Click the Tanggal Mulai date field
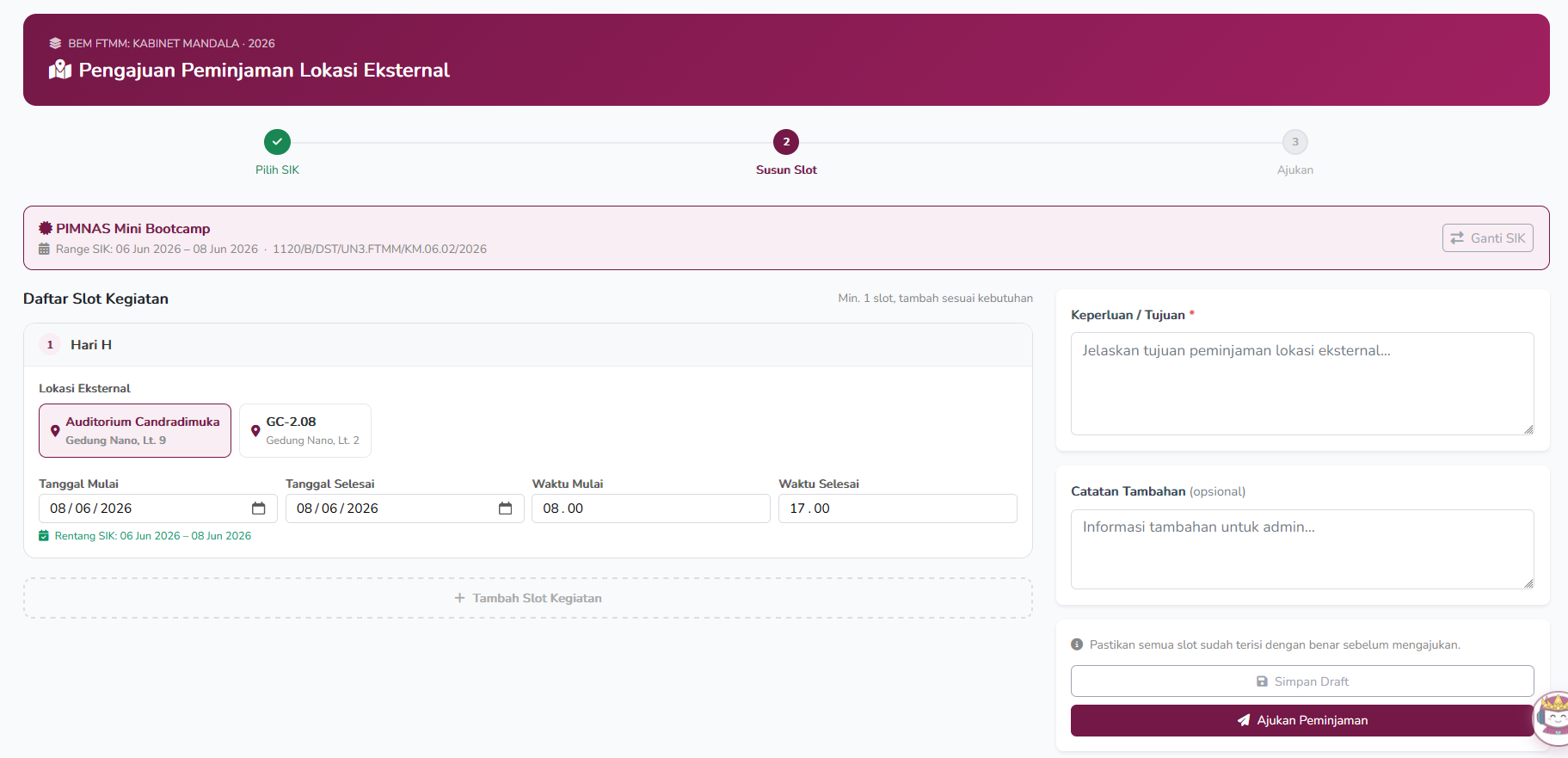The height and width of the screenshot is (758, 1568). pyautogui.click(x=158, y=508)
